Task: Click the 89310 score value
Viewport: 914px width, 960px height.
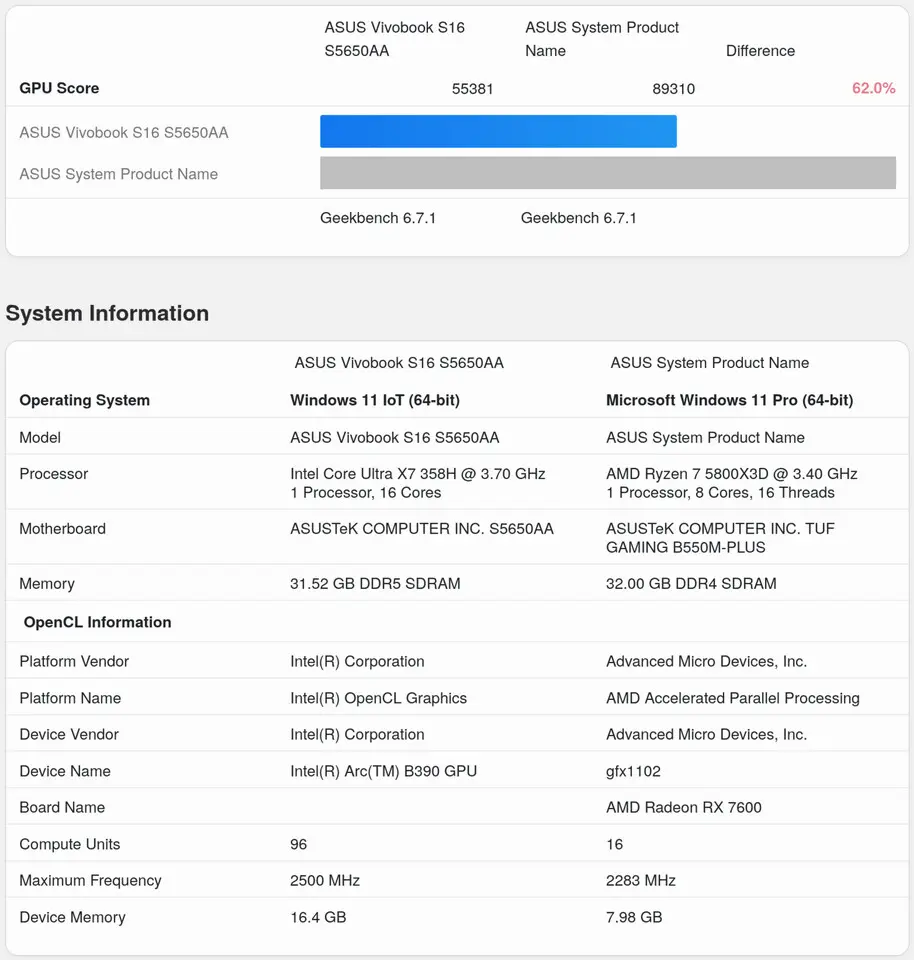Action: pyautogui.click(x=673, y=89)
